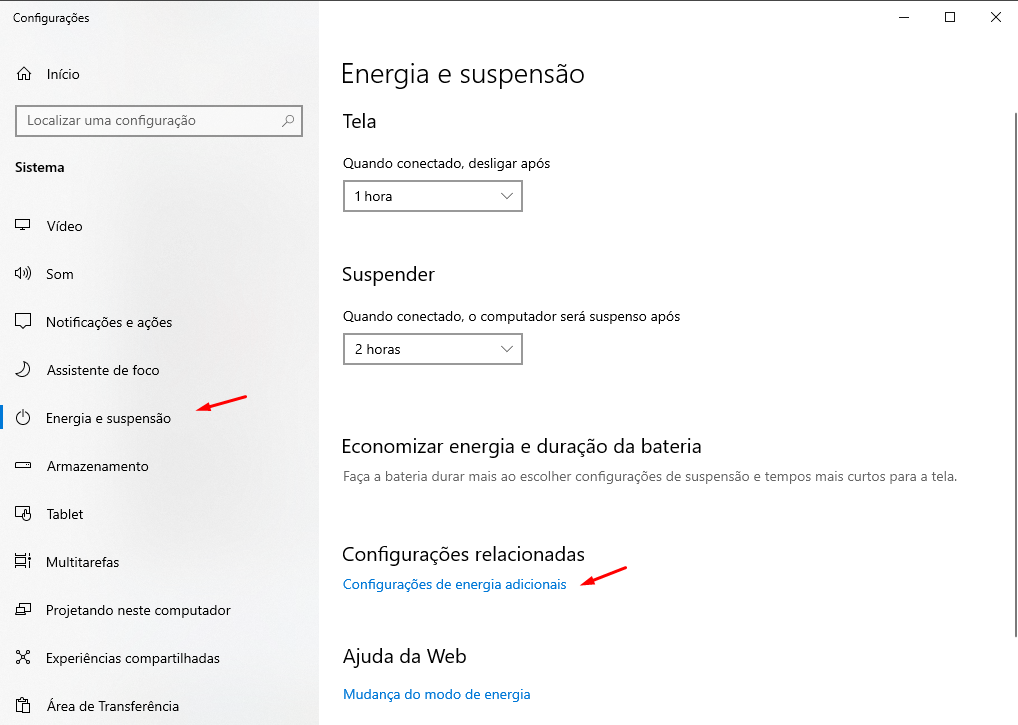Select Energia e suspensão in sidebar
Screen dimensions: 1018x725
click(108, 418)
